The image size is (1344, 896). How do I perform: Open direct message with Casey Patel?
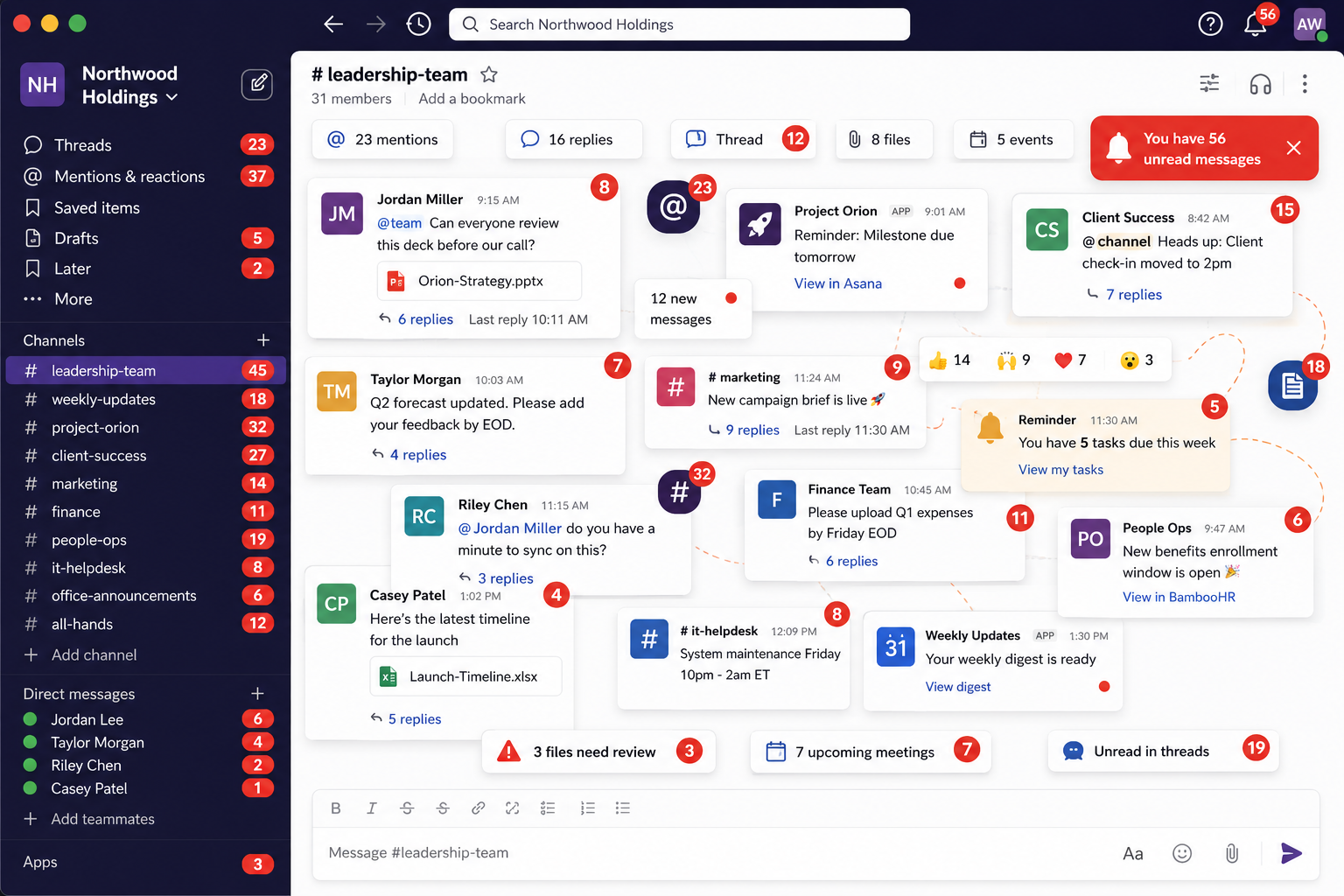145,788
